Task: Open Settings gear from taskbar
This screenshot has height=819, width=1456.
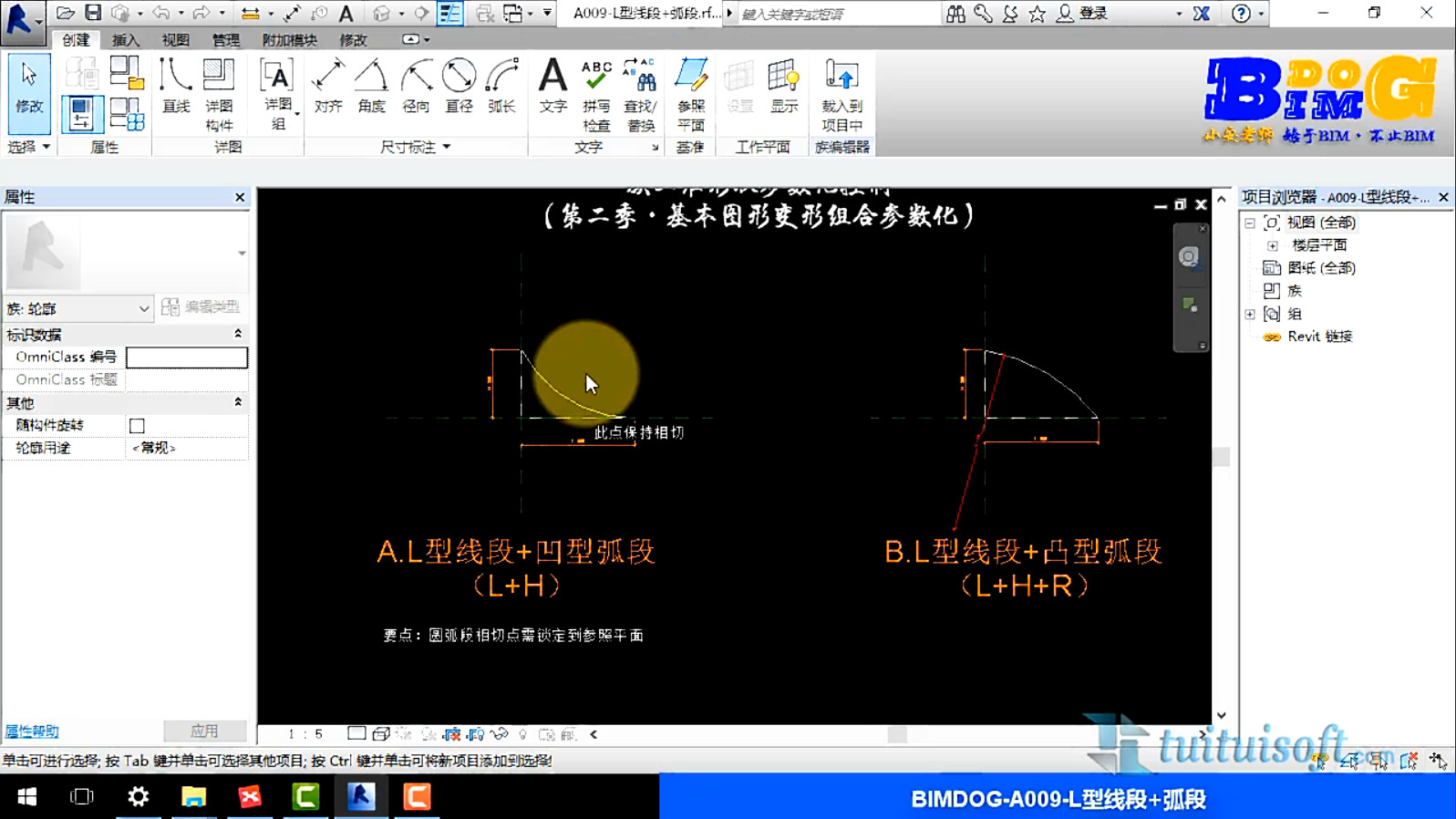Action: pos(139,797)
